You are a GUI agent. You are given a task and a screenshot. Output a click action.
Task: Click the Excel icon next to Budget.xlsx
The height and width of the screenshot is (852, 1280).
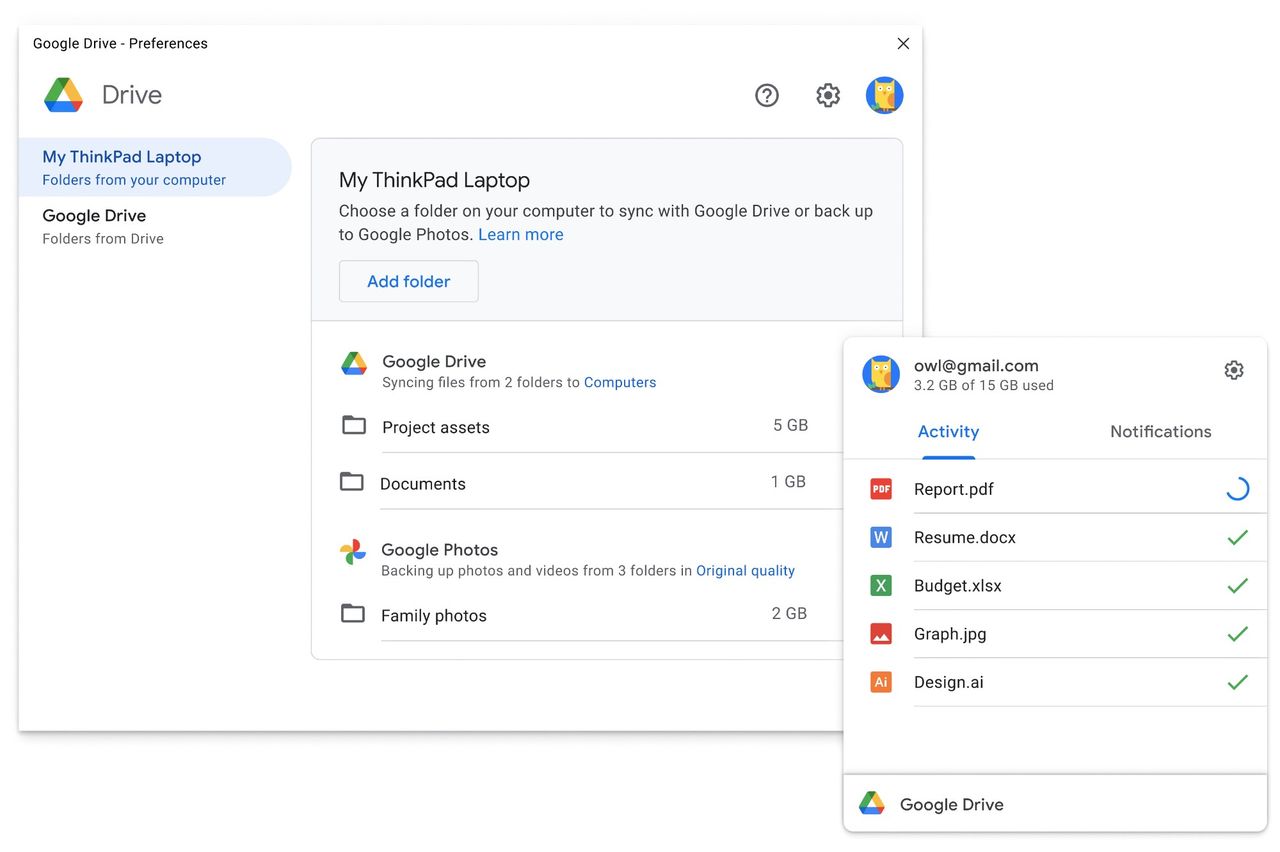[x=880, y=585]
